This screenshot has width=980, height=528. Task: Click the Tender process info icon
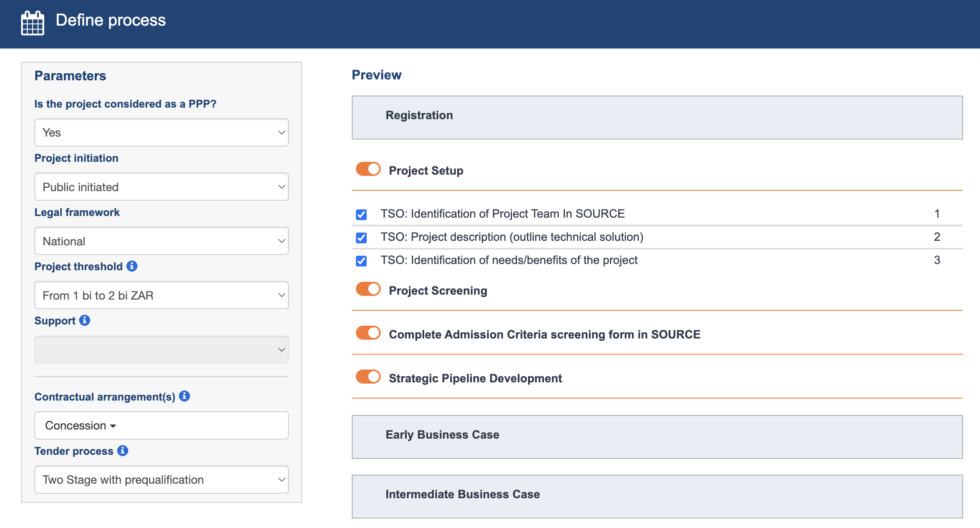123,451
